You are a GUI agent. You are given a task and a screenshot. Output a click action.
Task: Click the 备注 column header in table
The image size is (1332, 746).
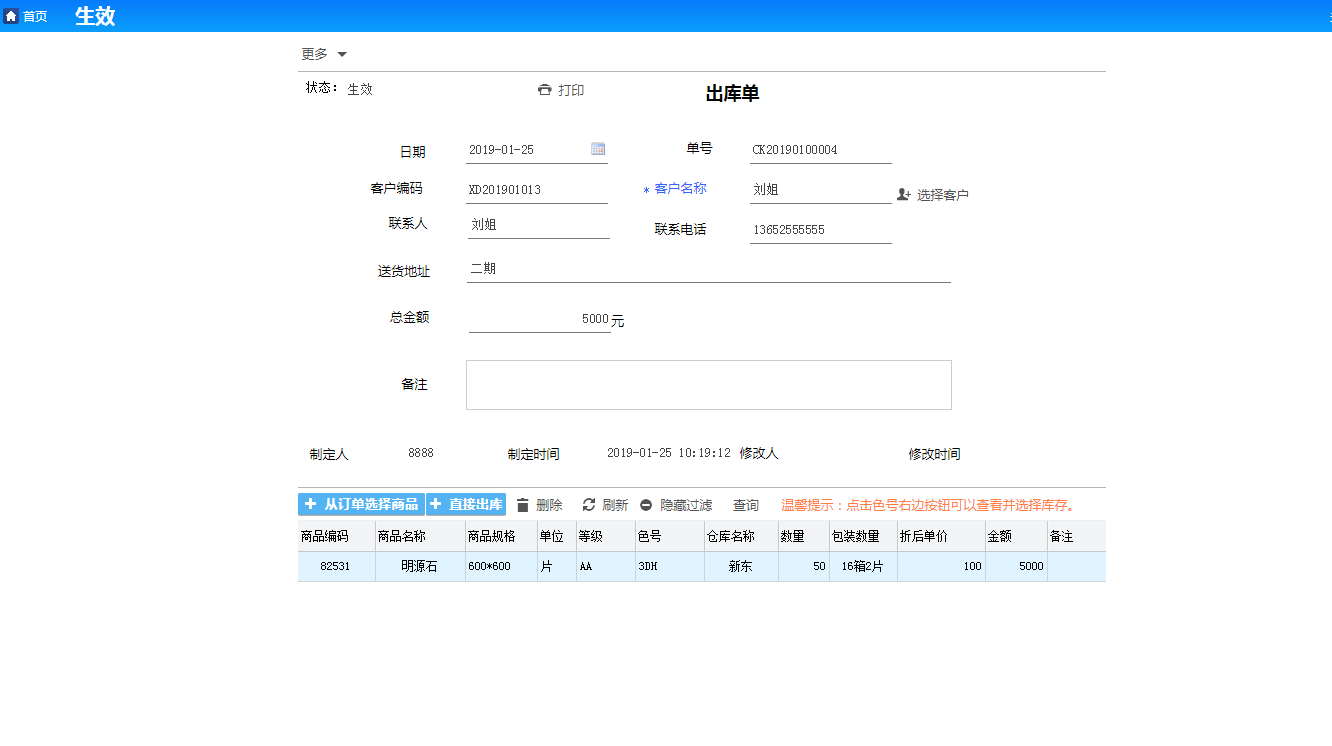[x=1077, y=536]
